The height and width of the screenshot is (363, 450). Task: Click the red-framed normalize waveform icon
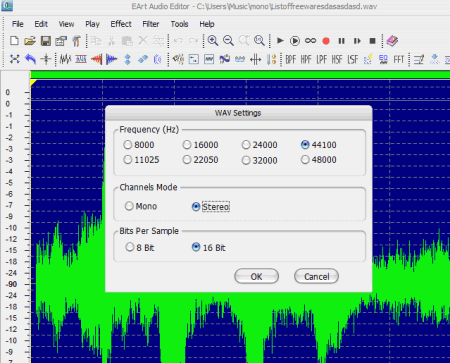[81, 59]
